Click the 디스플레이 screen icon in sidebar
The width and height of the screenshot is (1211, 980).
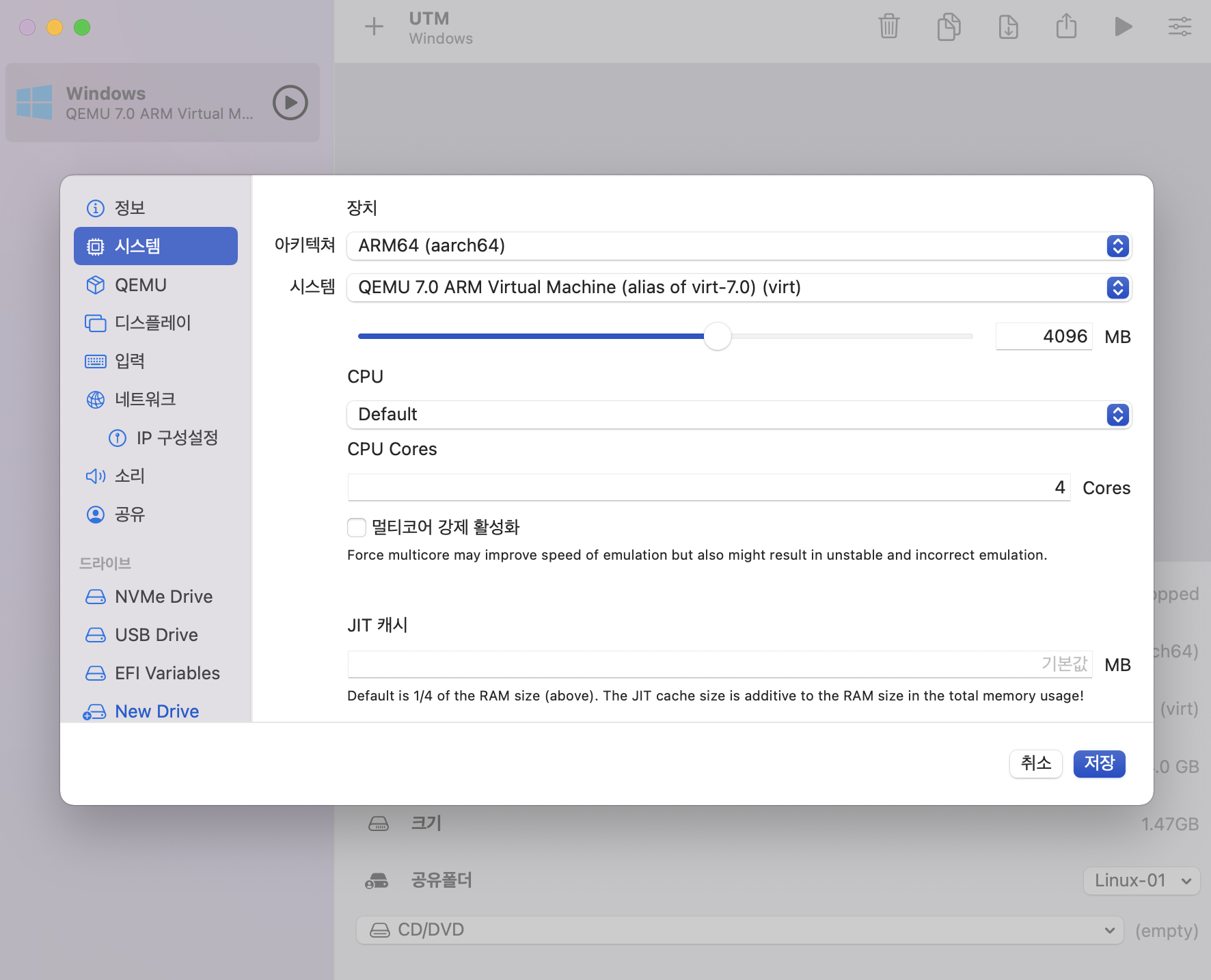tap(96, 323)
